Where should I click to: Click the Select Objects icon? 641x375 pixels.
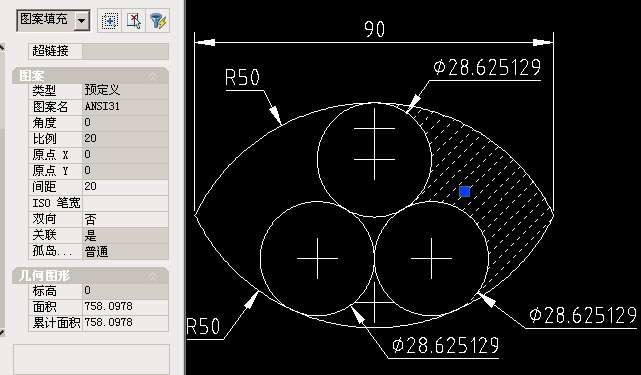point(133,21)
